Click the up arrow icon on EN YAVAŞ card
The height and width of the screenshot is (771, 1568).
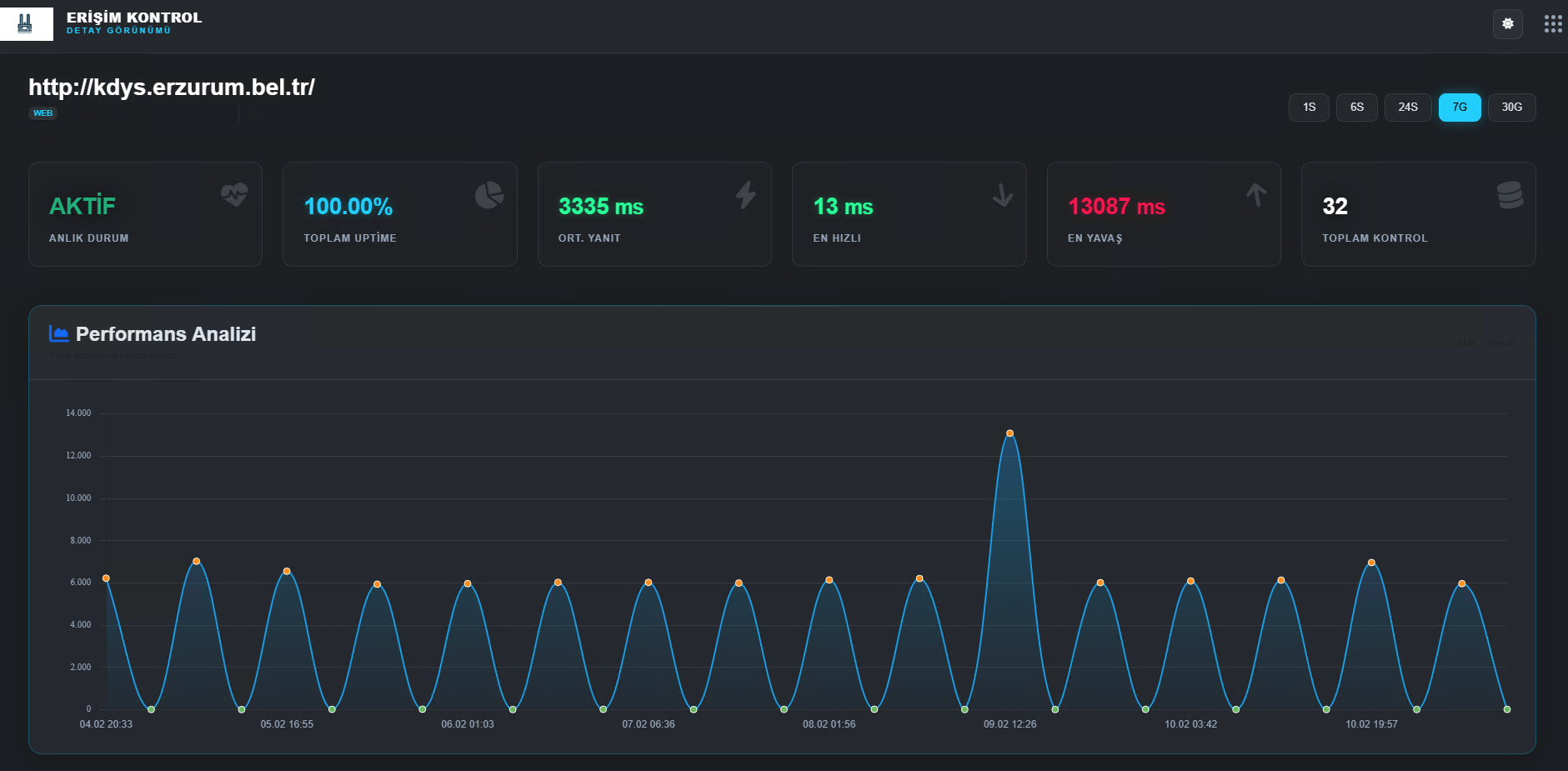[1256, 195]
